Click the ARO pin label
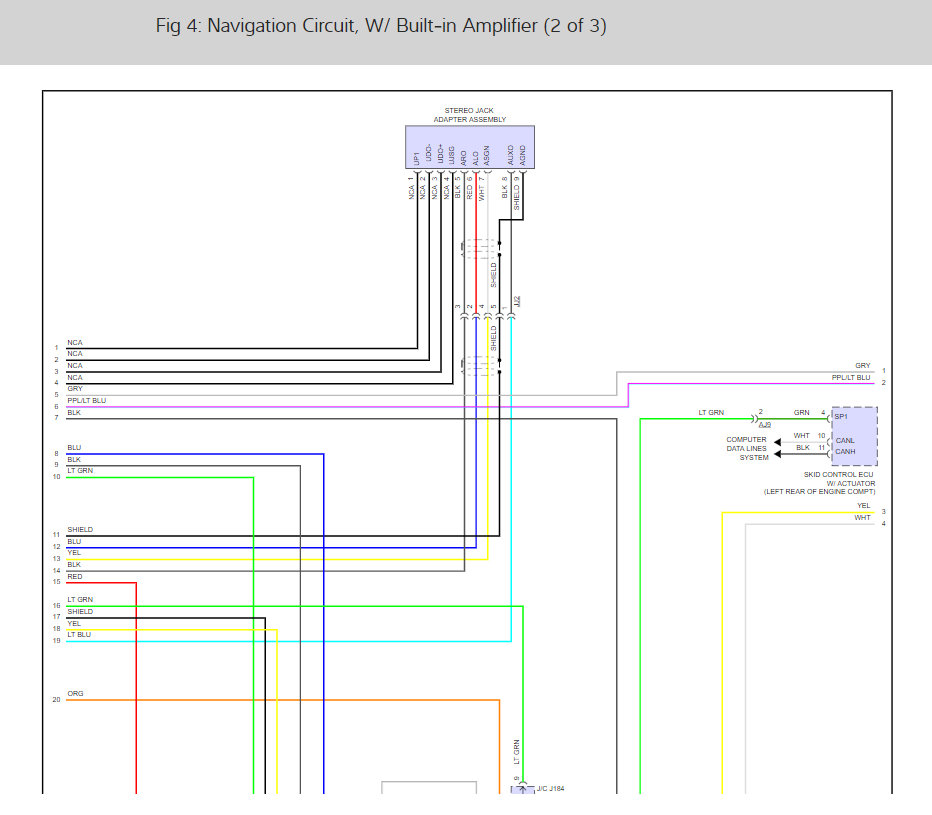 pos(464,158)
